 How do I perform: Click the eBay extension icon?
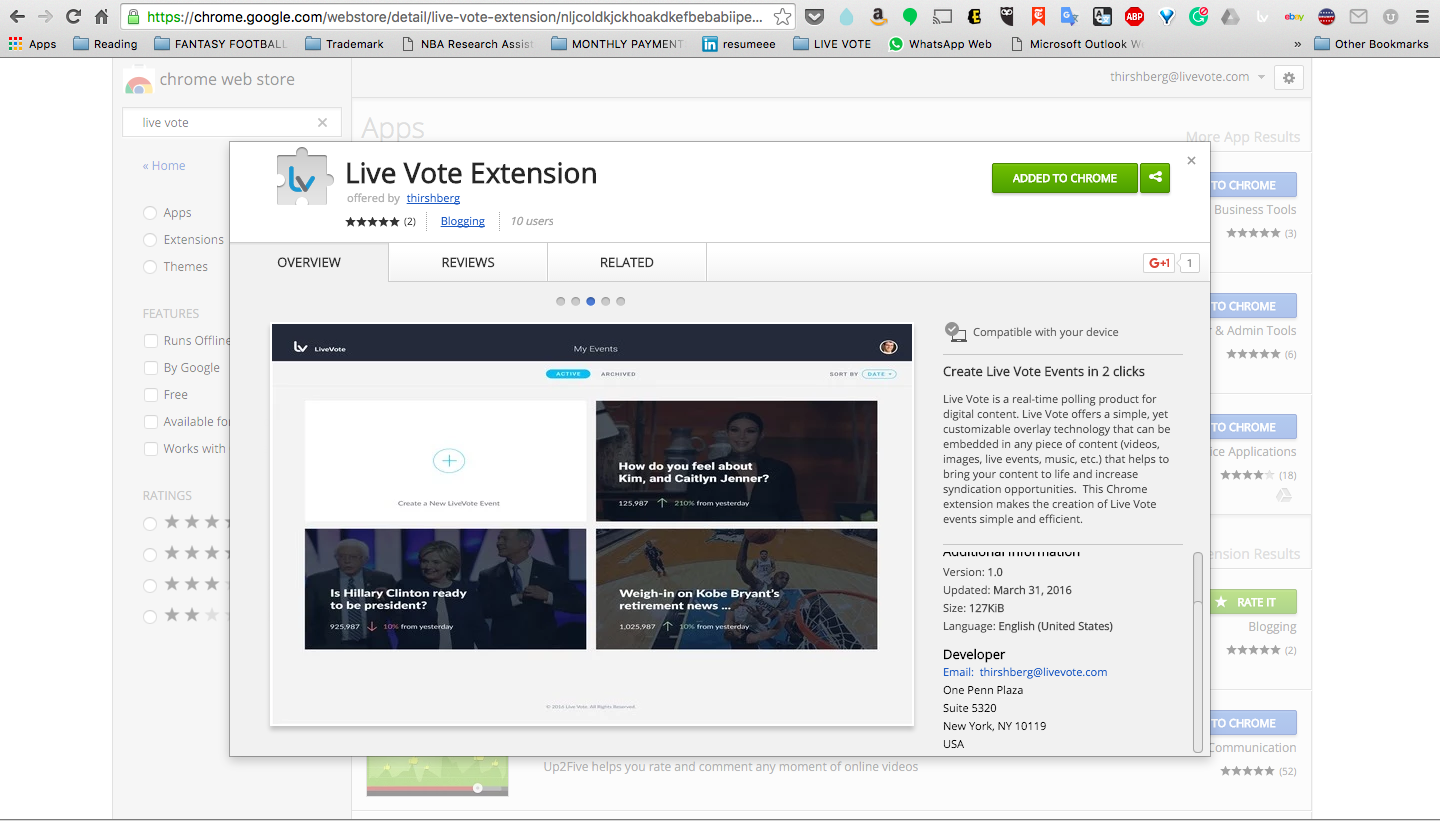click(x=1292, y=16)
